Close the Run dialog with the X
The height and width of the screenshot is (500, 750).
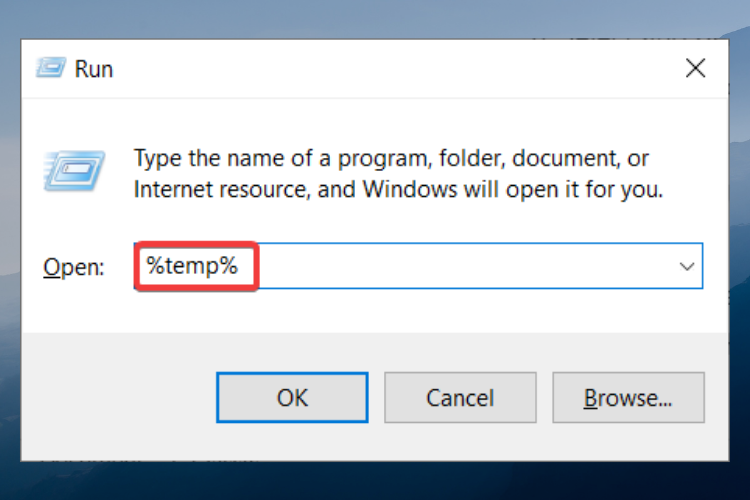pyautogui.click(x=695, y=68)
